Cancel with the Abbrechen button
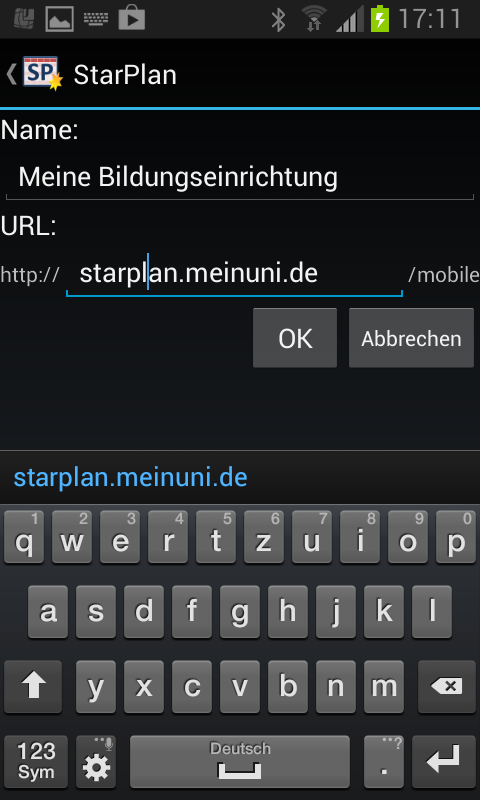480x800 pixels. [411, 338]
